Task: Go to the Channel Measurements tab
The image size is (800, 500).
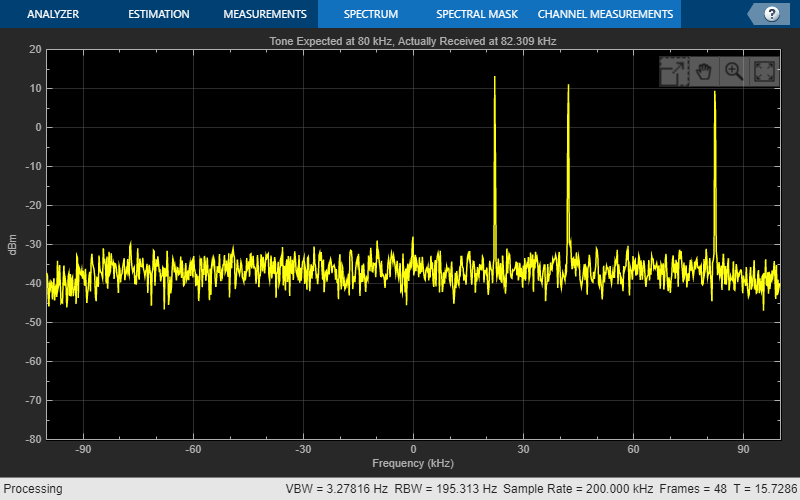Action: [605, 14]
